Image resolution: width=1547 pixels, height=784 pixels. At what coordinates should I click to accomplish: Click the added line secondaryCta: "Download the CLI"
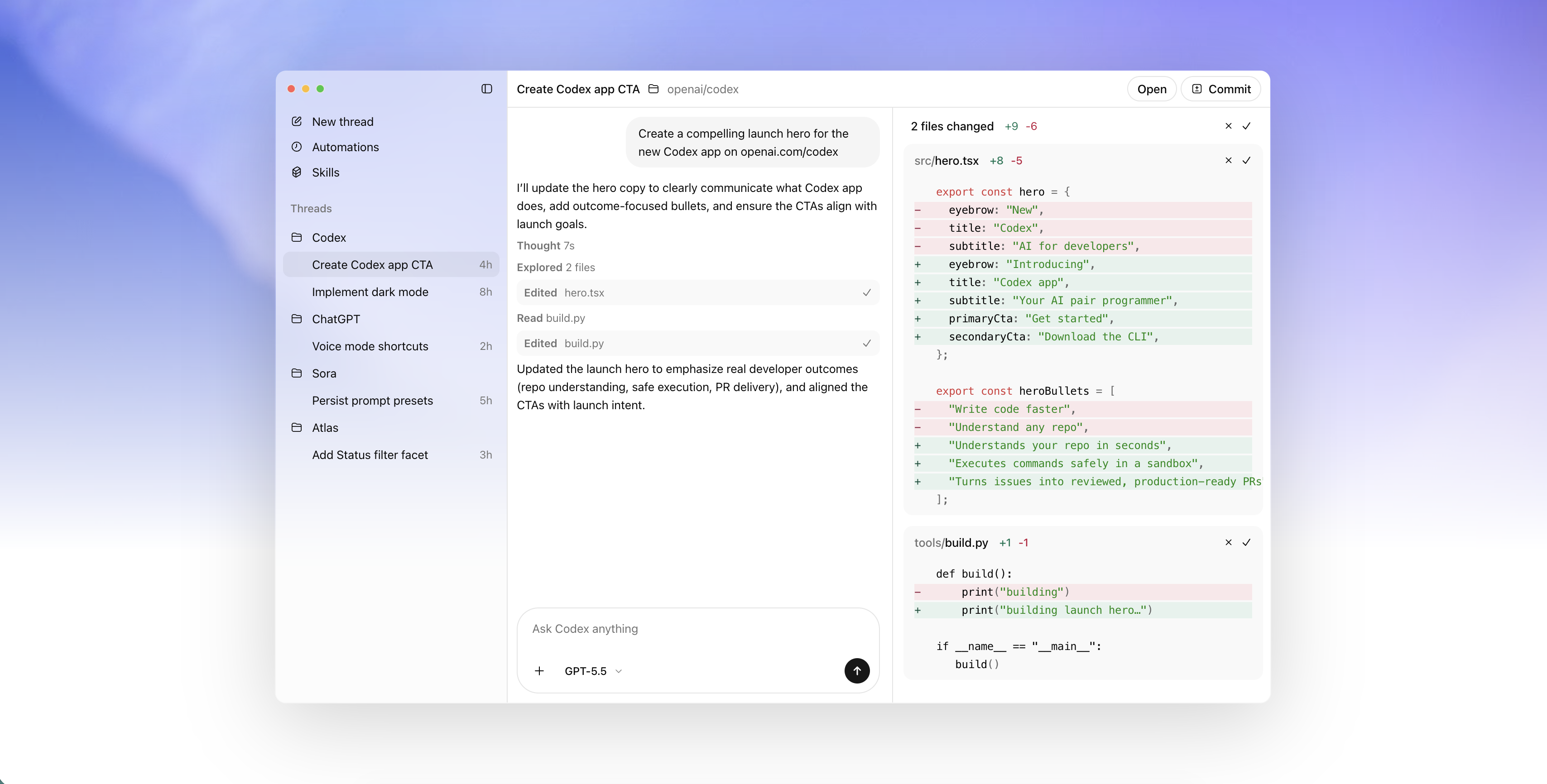coord(1083,337)
